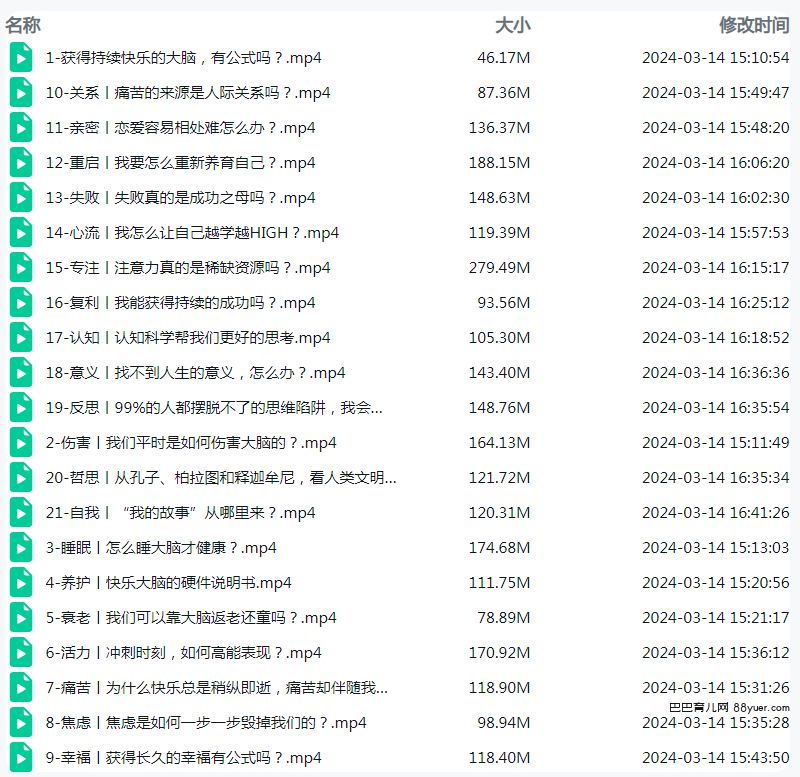800x777 pixels.
Task: Click the video icon beside 10-关系 file
Action: pyautogui.click(x=20, y=93)
